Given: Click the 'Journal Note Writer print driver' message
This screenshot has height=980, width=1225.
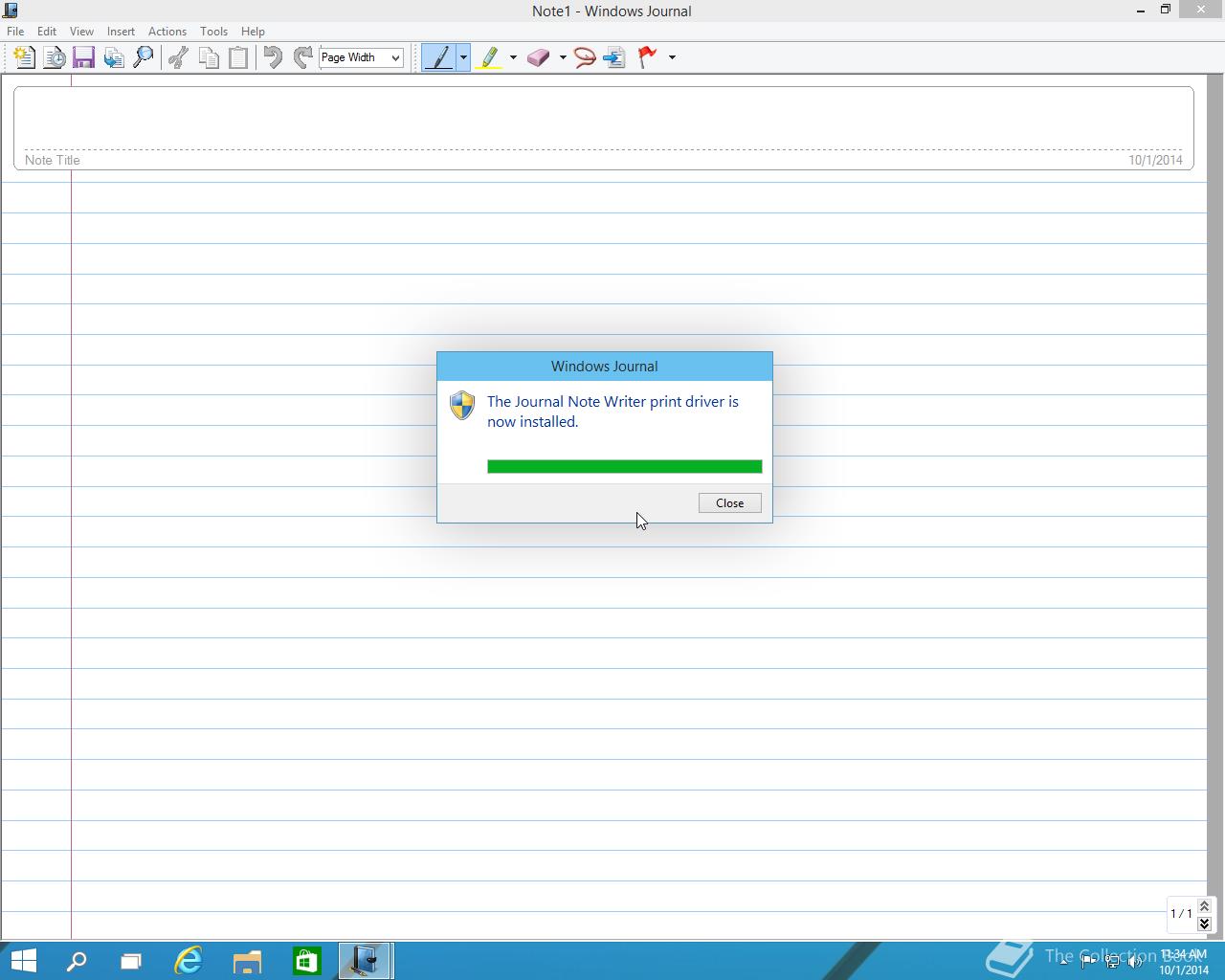Looking at the screenshot, I should [612, 412].
